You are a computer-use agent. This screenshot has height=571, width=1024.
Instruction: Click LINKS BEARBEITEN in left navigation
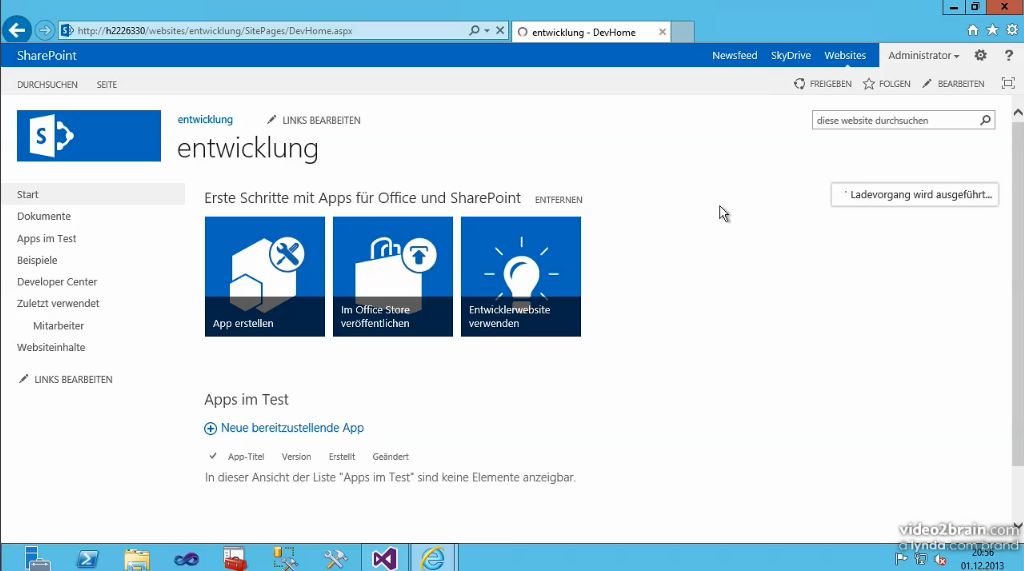[66, 379]
